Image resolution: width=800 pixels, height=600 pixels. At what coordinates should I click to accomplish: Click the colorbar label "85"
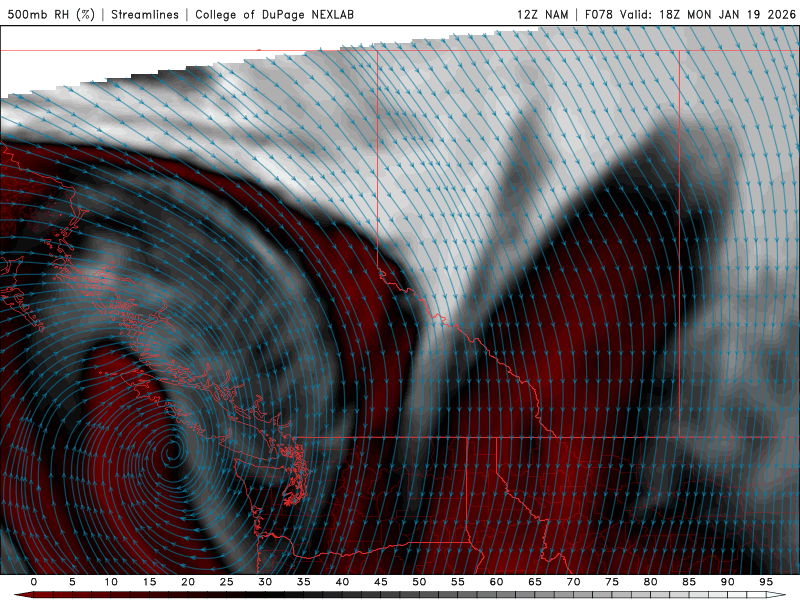coord(689,582)
